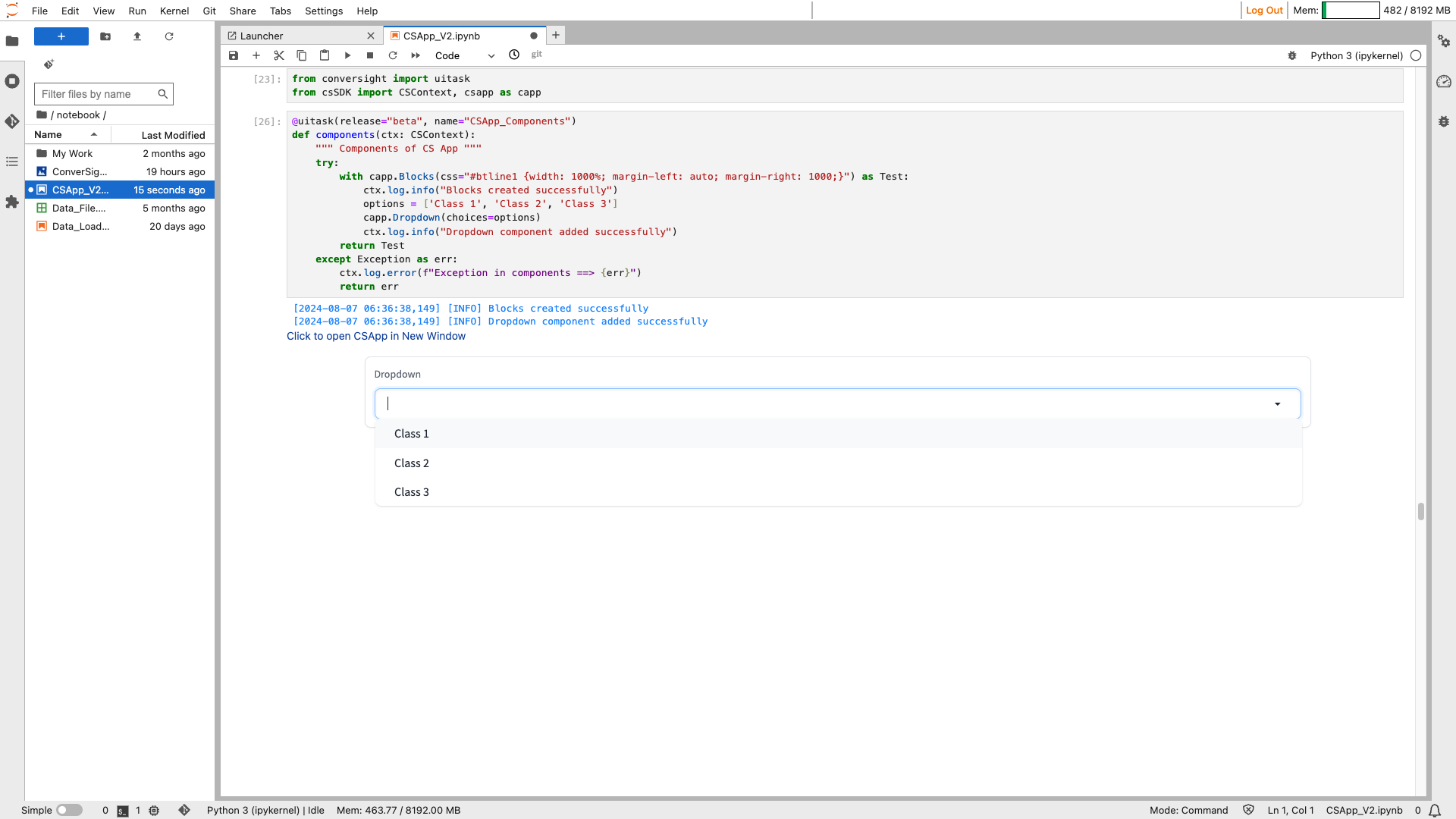Open the Git sidebar panel
Image resolution: width=1456 pixels, height=819 pixels.
(x=12, y=121)
